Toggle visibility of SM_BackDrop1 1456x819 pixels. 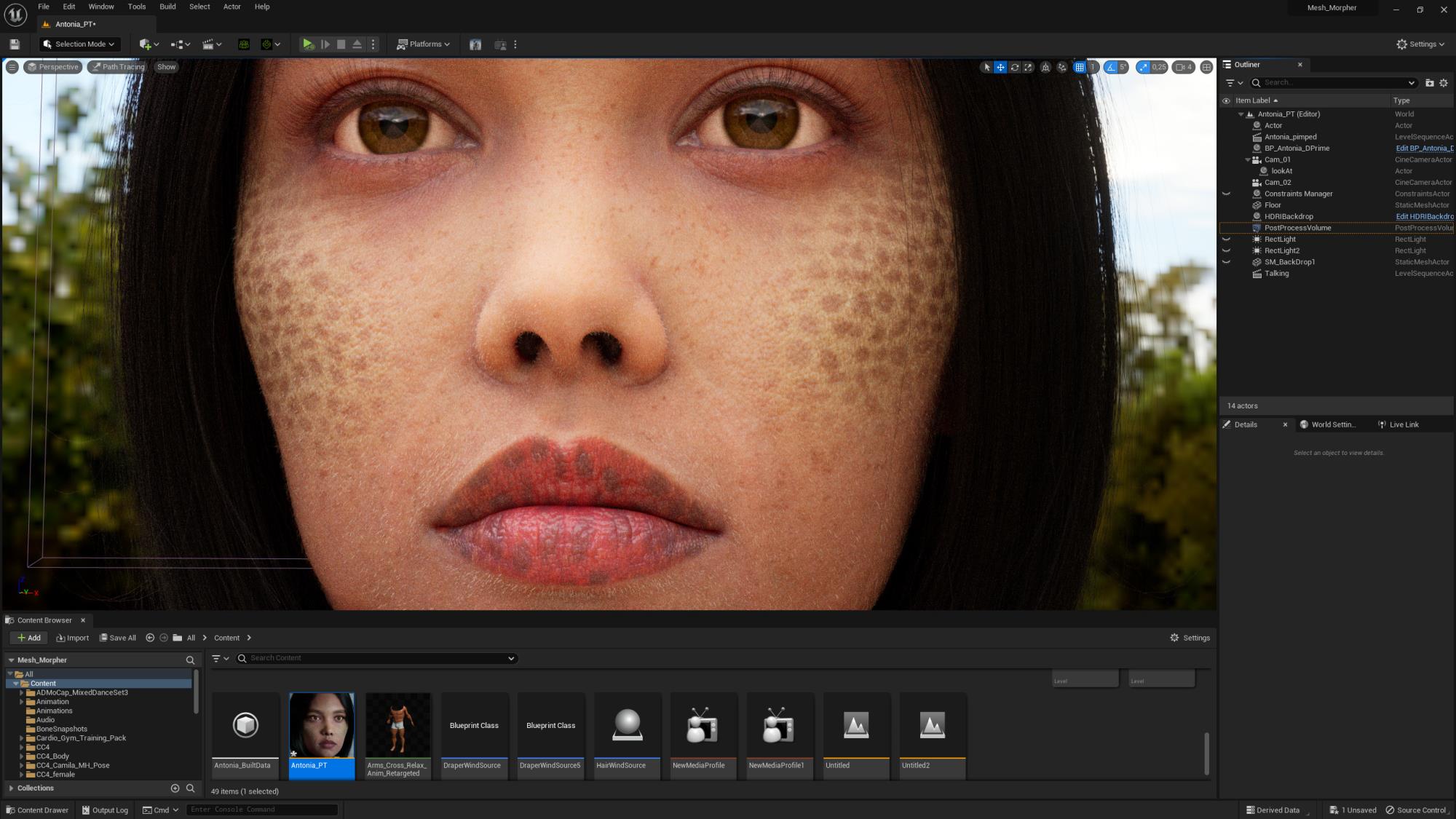tap(1226, 262)
